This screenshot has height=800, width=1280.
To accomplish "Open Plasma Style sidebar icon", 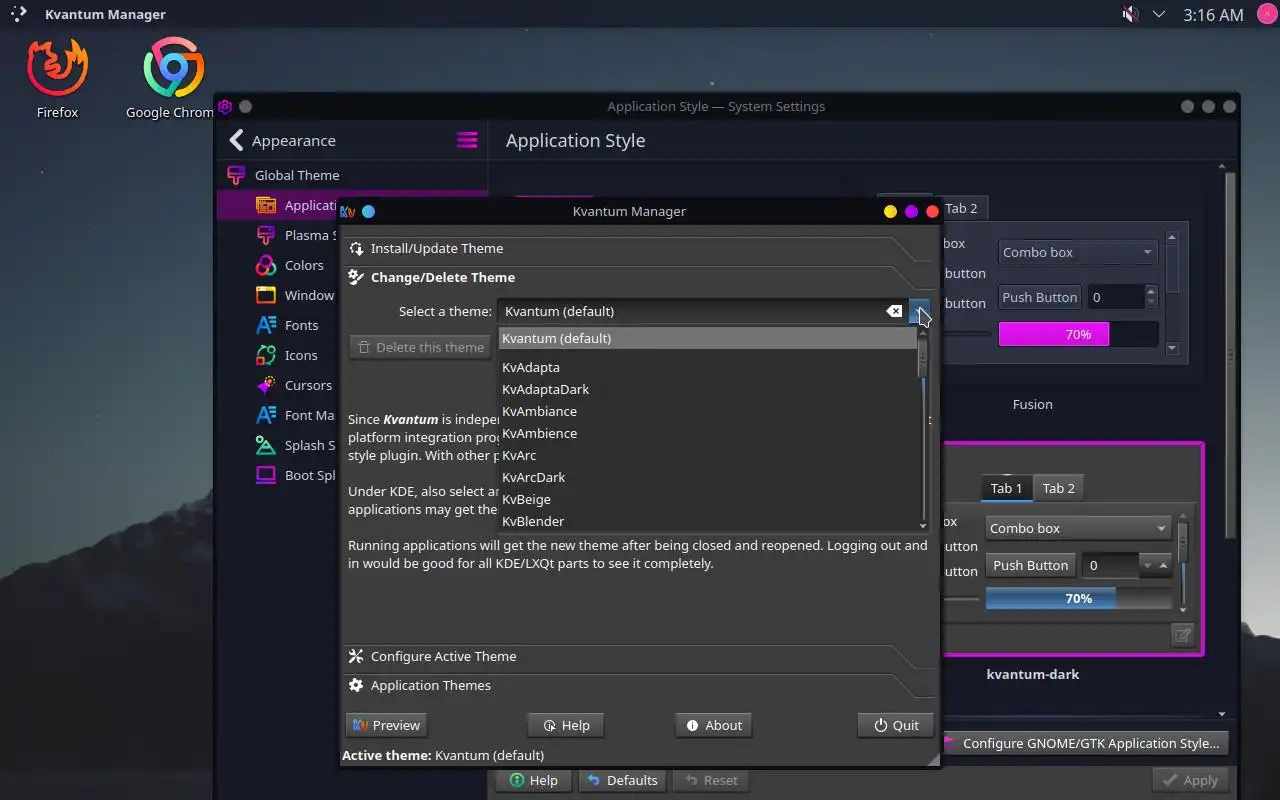I will click(265, 235).
